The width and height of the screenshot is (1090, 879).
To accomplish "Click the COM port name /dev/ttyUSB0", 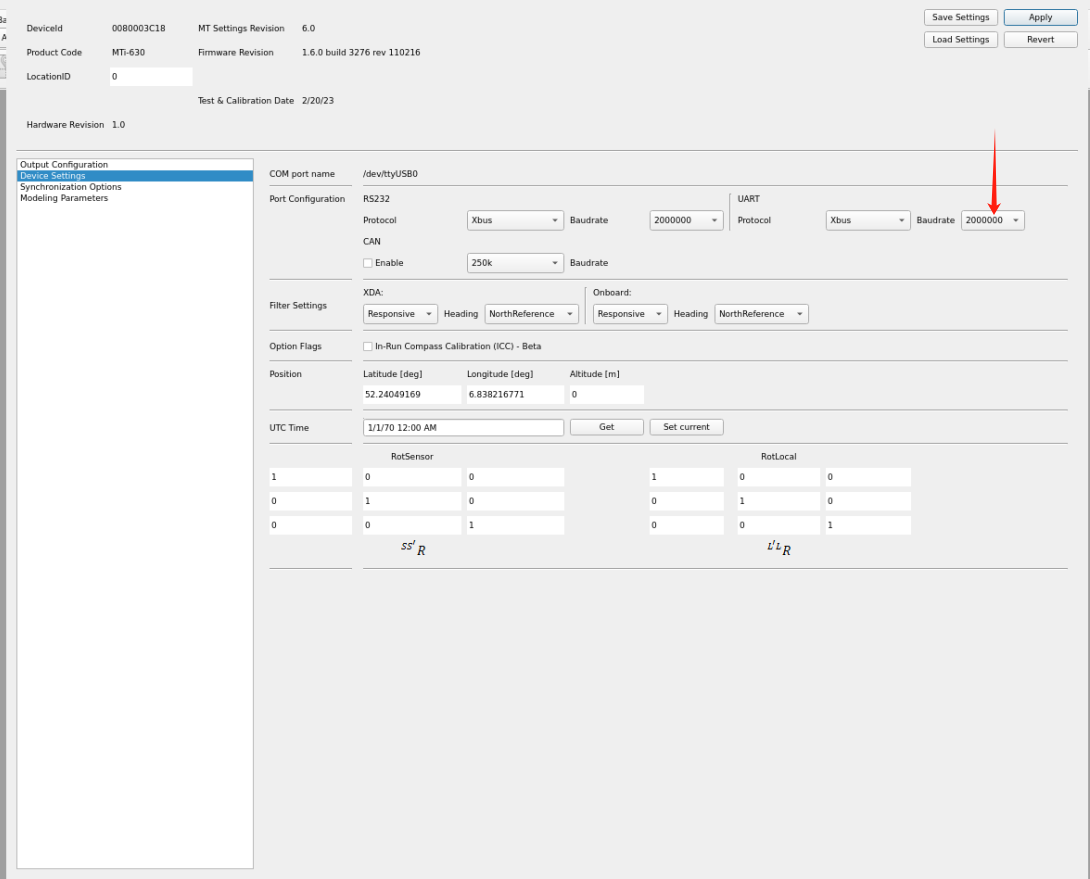I will click(390, 174).
